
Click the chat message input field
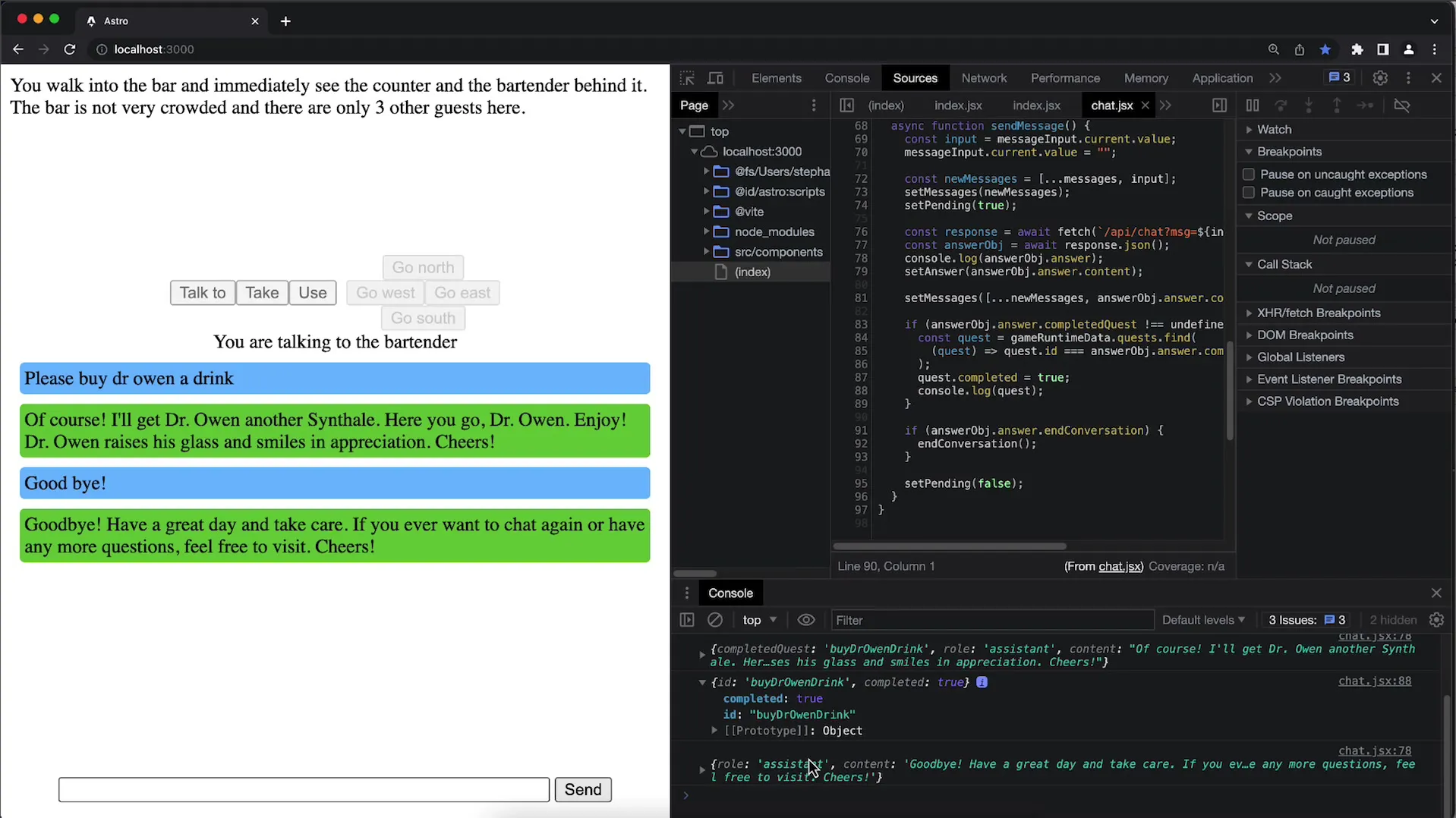(x=304, y=790)
